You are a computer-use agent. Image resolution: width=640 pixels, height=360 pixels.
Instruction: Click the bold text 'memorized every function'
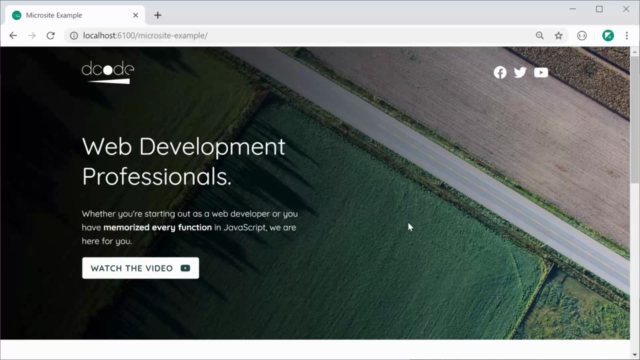tap(158, 227)
